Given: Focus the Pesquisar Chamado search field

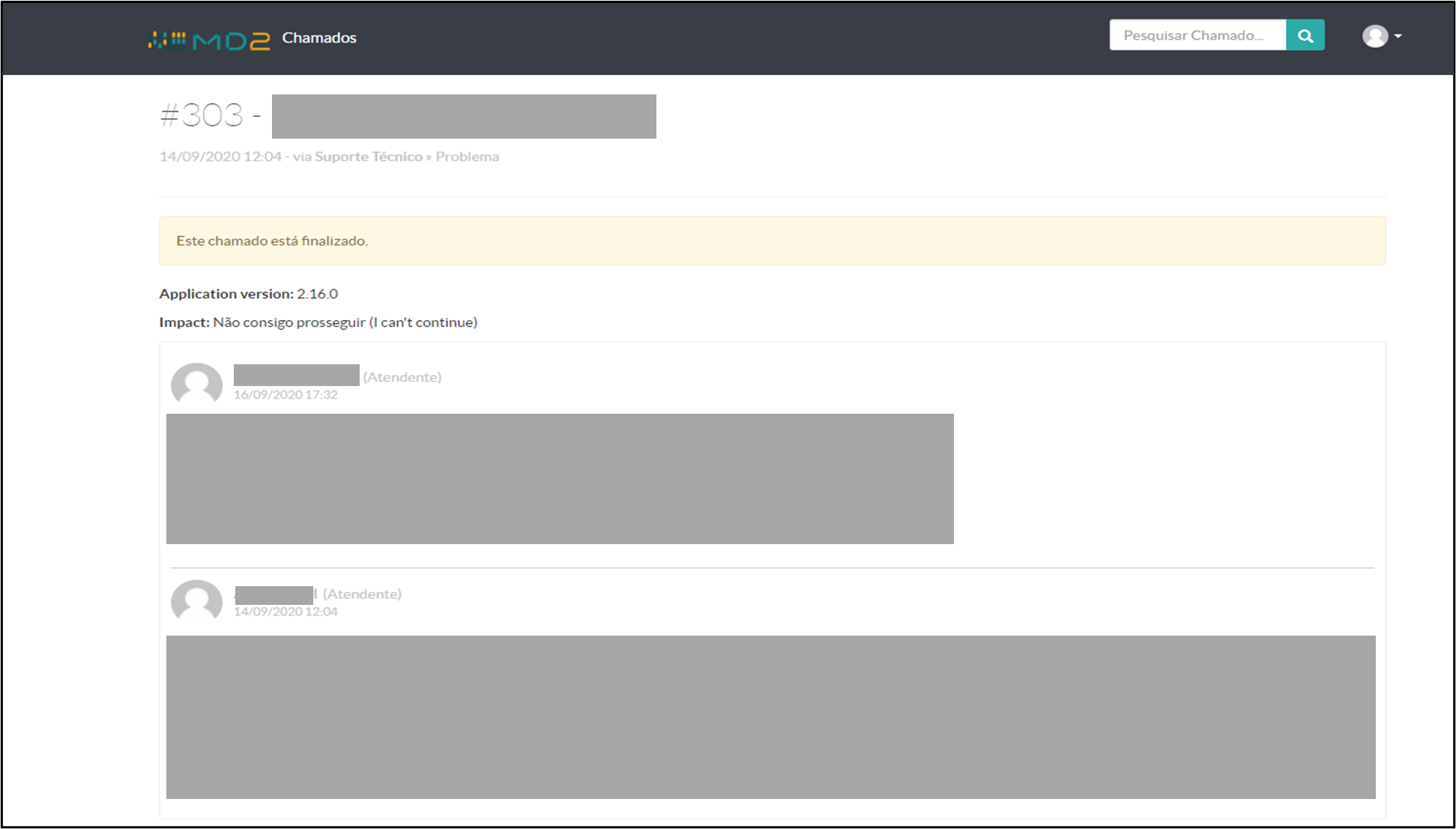Looking at the screenshot, I should tap(1197, 35).
